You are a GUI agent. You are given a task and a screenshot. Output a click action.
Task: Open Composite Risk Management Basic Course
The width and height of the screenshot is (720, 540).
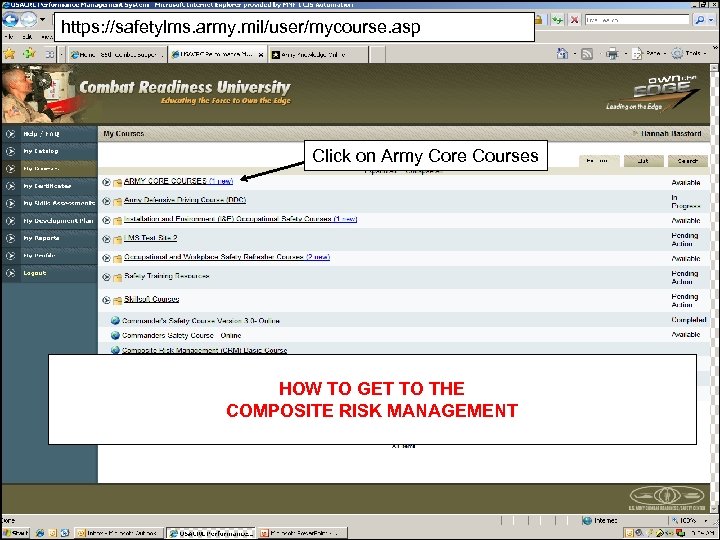(204, 350)
